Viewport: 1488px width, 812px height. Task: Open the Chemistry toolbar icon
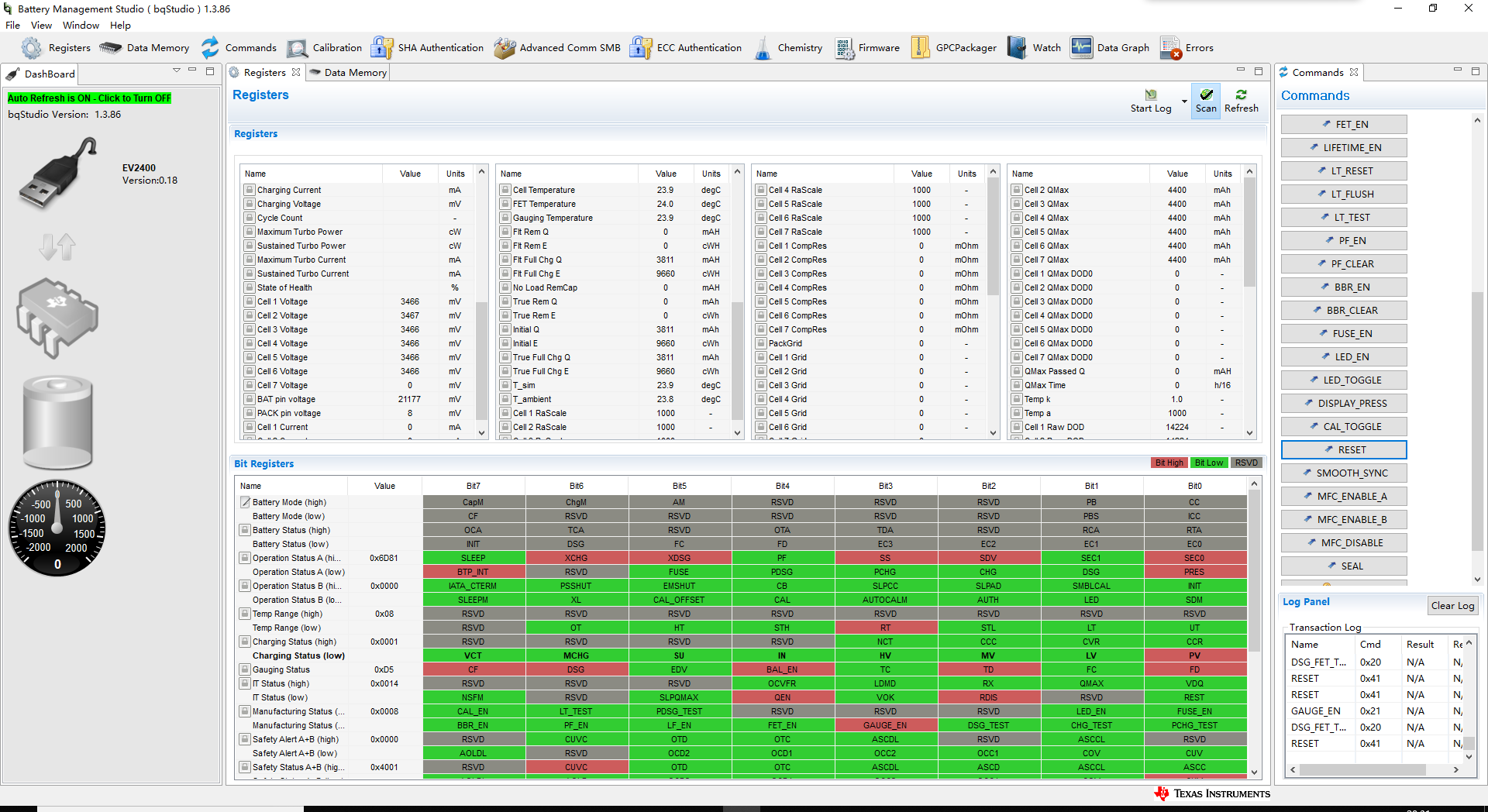(763, 48)
